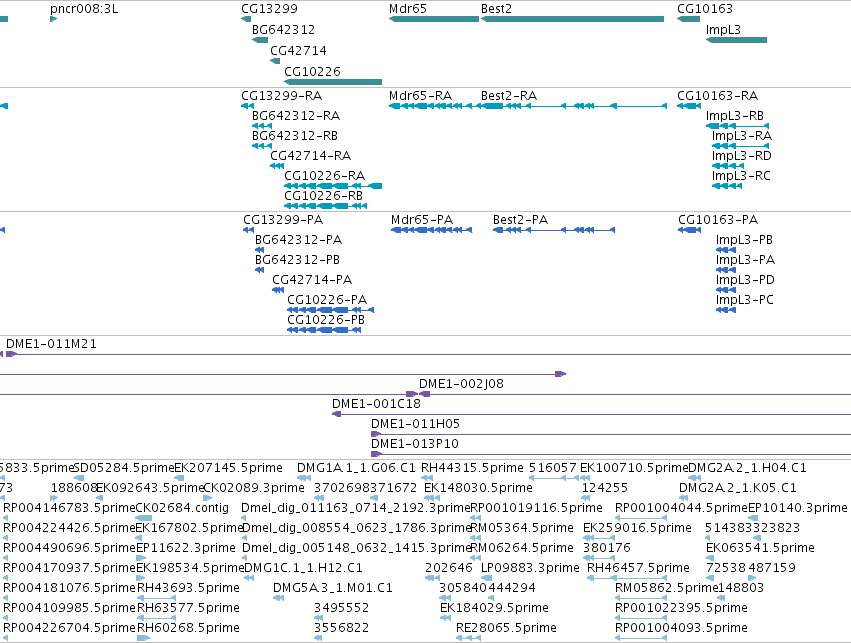Click the DME1-013P10 clone arrowhead
Screen dimensions: 851x643
(376, 454)
